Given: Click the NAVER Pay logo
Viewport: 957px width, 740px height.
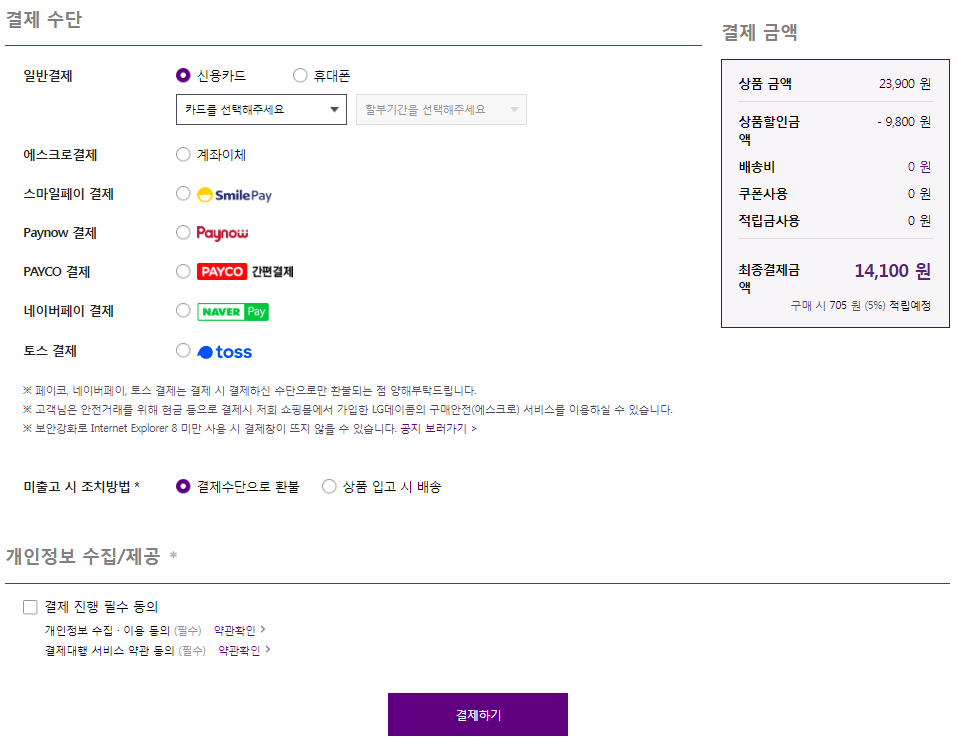Looking at the screenshot, I should pos(233,311).
